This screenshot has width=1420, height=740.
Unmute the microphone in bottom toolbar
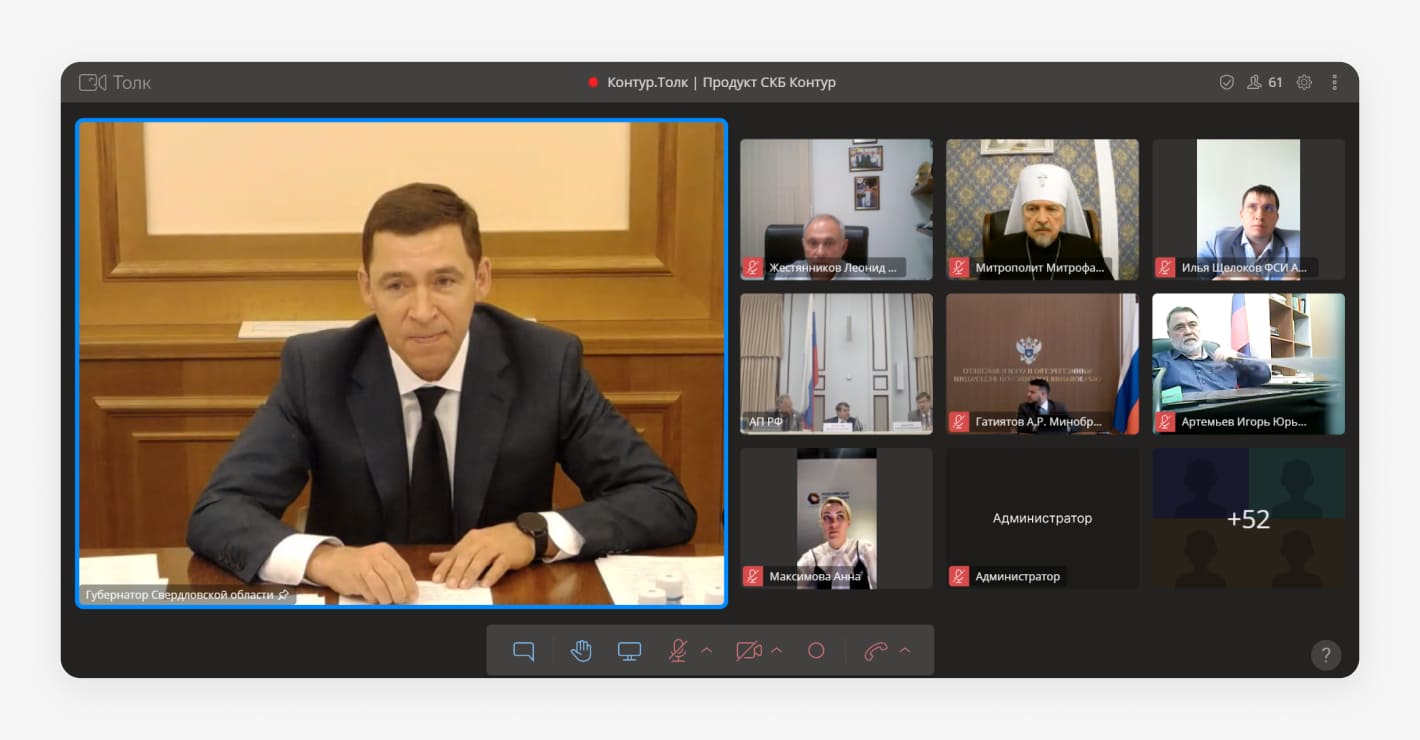pos(677,651)
